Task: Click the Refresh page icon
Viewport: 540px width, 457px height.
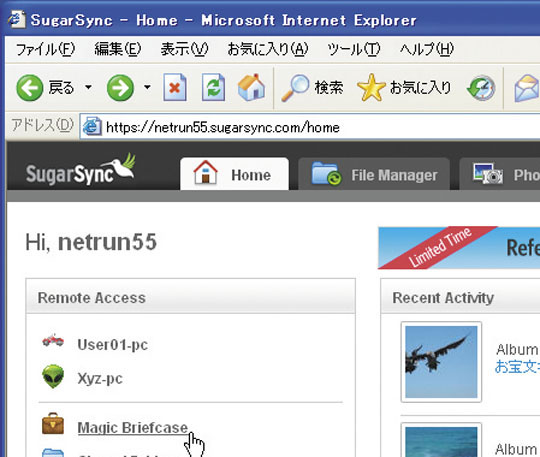Action: pyautogui.click(x=213, y=87)
